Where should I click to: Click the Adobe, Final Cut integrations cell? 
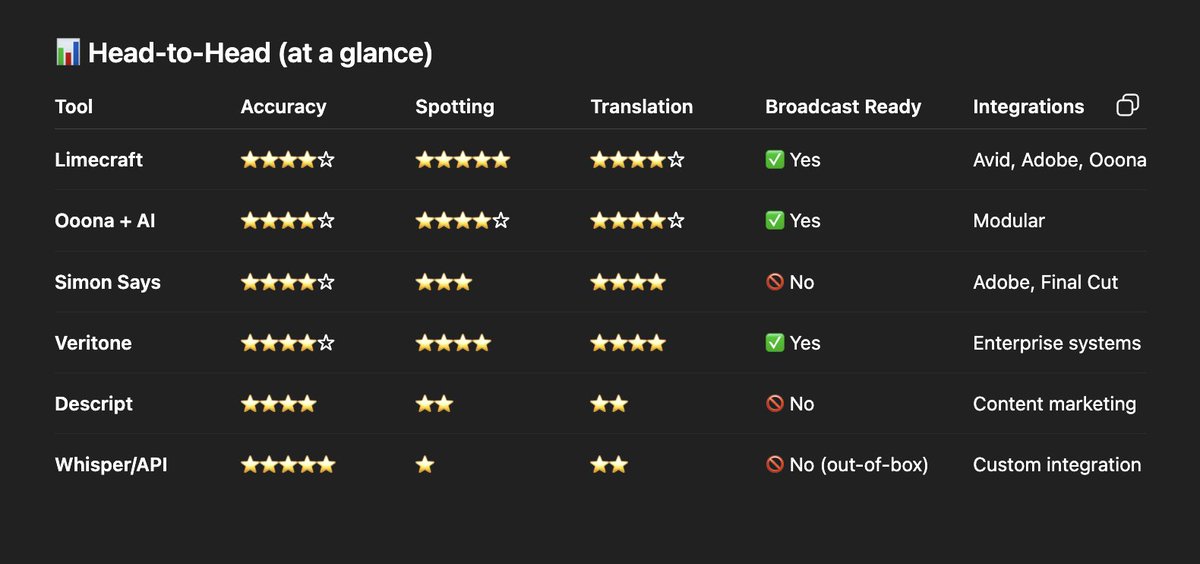pyautogui.click(x=1046, y=282)
